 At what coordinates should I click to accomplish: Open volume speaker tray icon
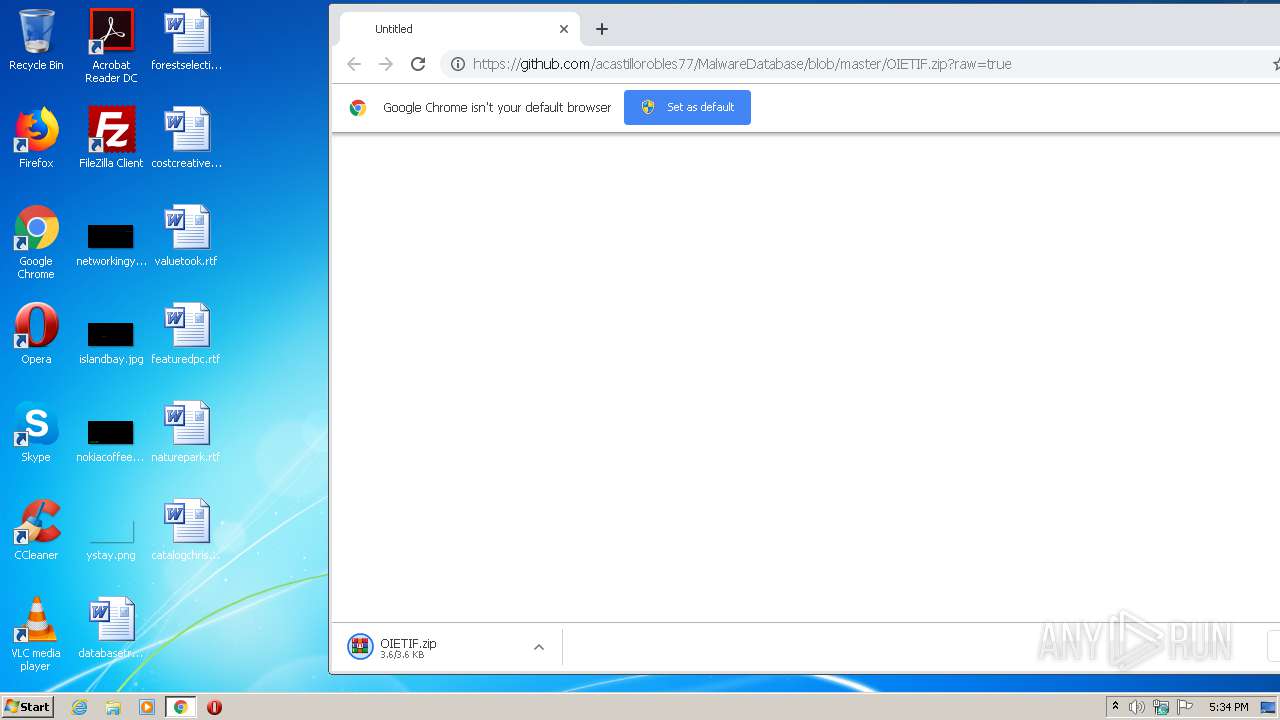1137,707
